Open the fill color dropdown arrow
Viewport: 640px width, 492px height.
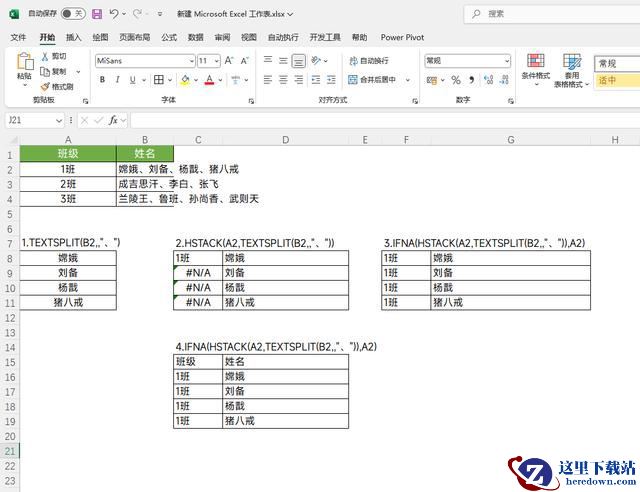196,80
